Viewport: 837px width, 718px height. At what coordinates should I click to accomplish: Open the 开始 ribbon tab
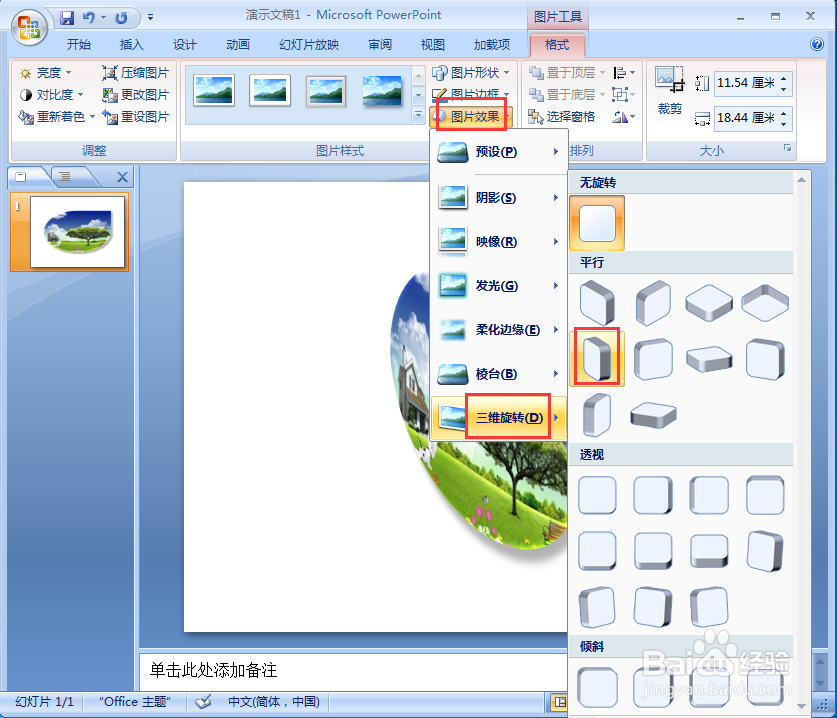pyautogui.click(x=78, y=45)
